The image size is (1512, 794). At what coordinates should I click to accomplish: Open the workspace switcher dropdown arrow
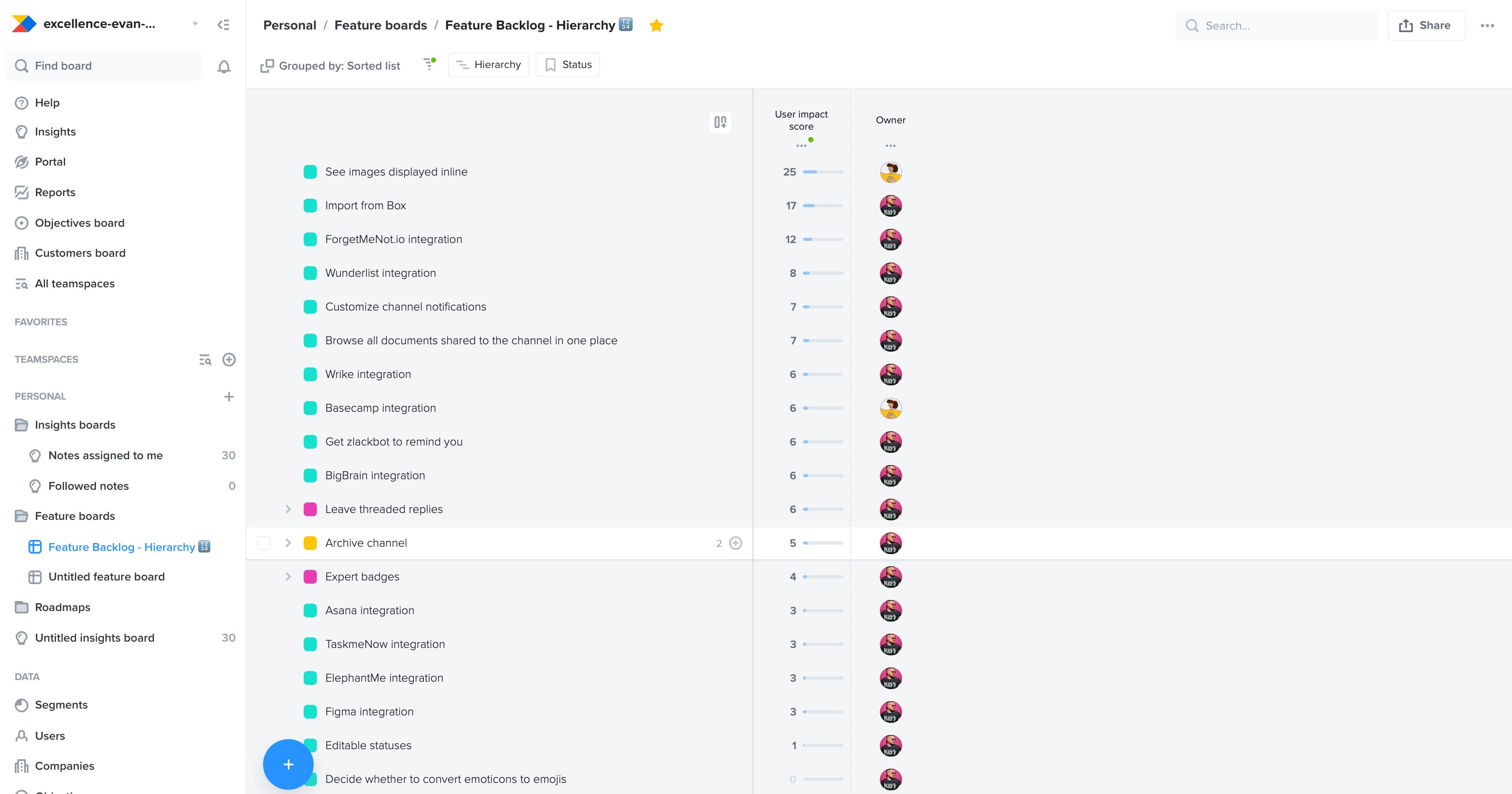tap(196, 24)
